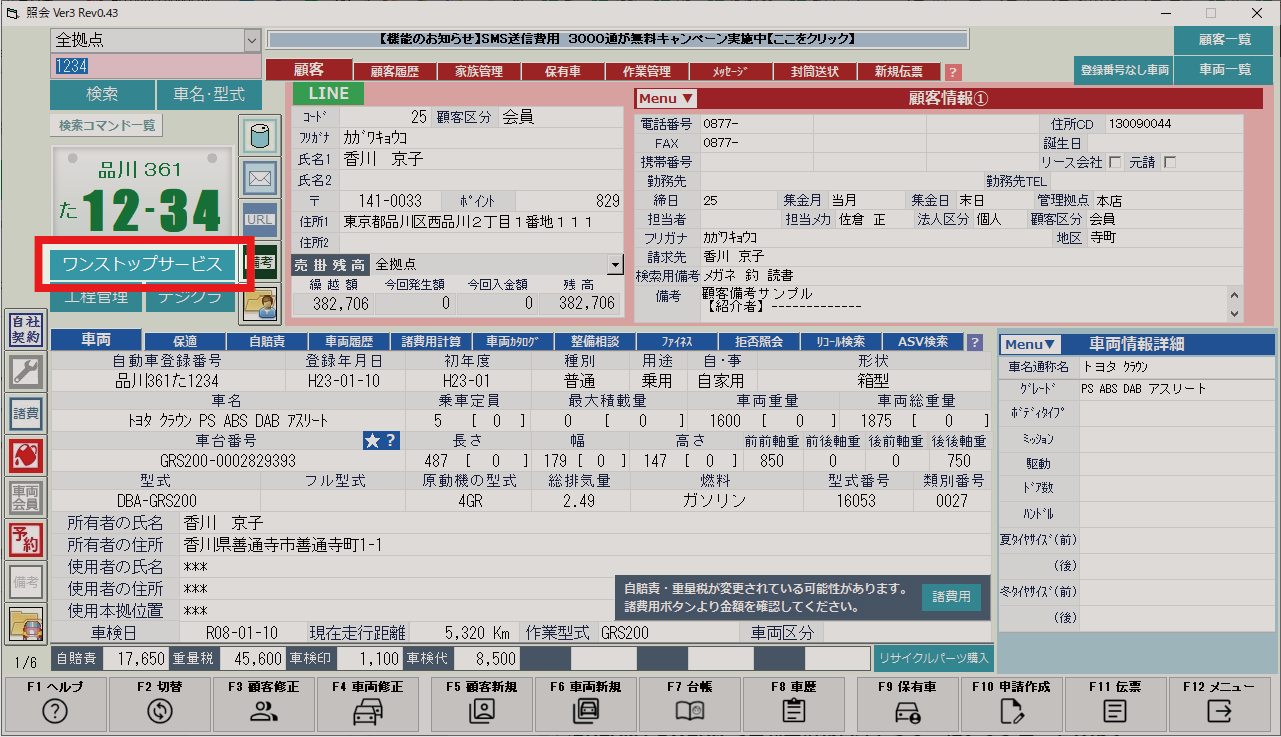Select the 整備相談 tab
This screenshot has width=1281, height=737.
coord(595,342)
